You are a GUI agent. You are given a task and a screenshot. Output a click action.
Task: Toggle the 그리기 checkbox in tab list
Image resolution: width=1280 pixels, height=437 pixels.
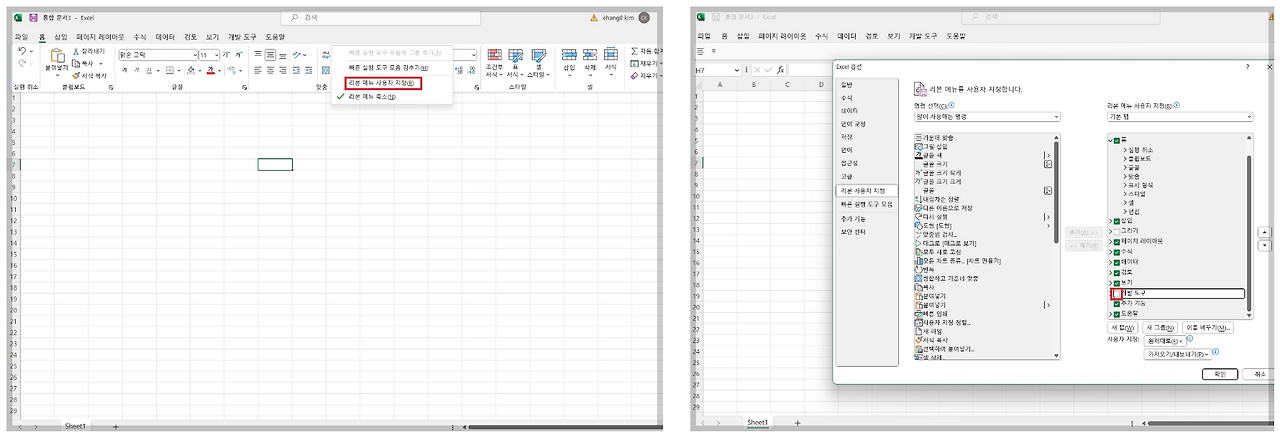tap(1117, 230)
